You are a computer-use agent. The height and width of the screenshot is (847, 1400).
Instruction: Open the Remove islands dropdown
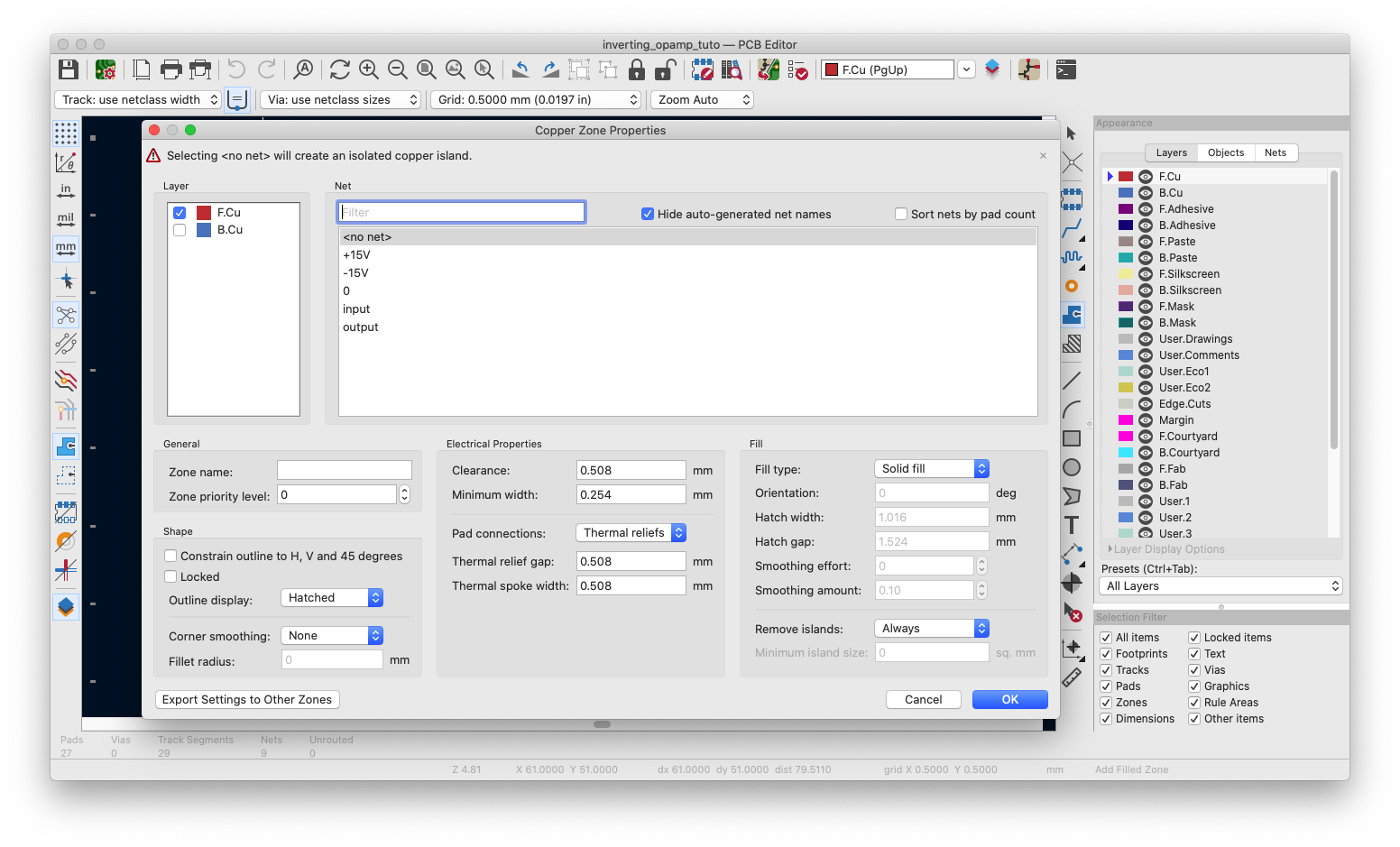932,628
